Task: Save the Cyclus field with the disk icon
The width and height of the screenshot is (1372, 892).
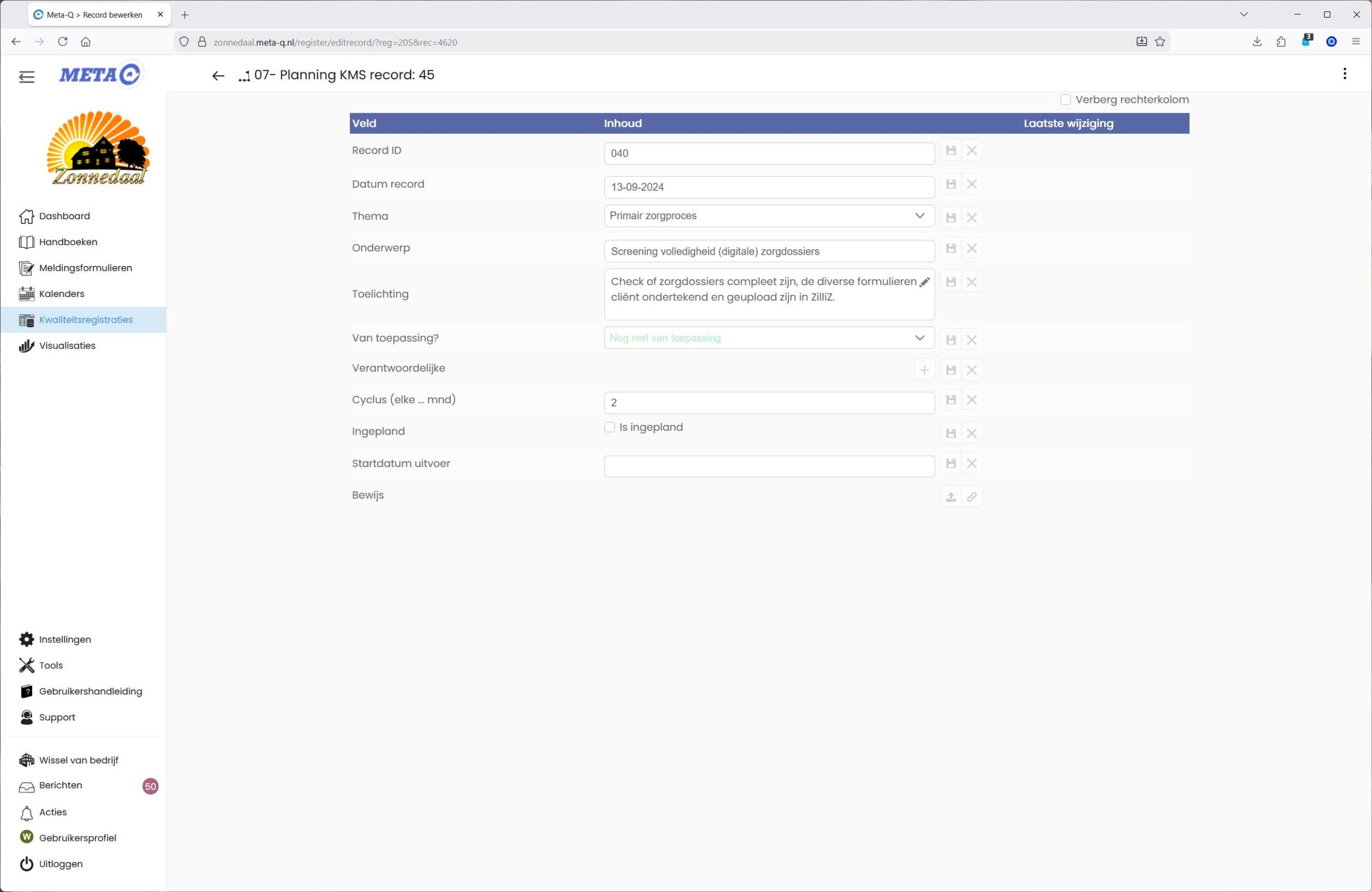Action: pos(951,399)
